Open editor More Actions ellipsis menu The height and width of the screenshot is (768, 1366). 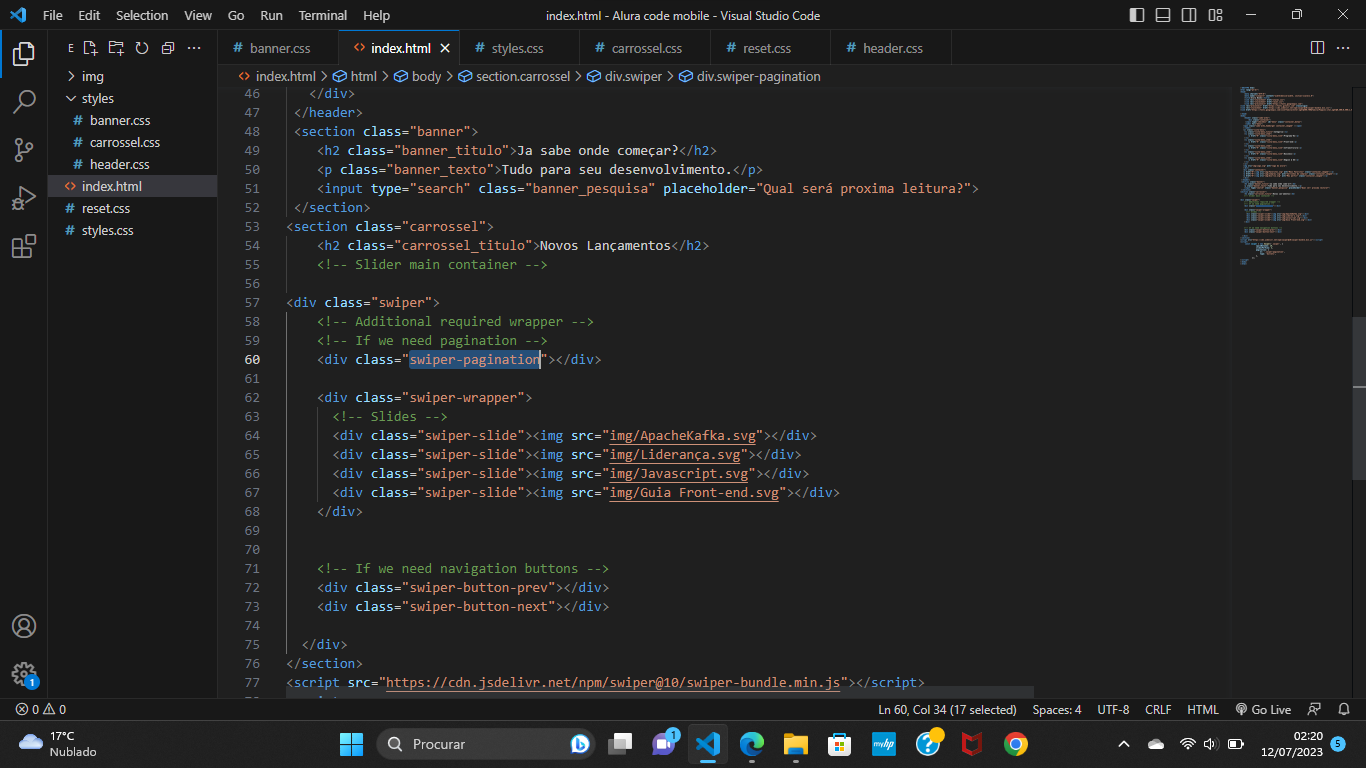1344,48
